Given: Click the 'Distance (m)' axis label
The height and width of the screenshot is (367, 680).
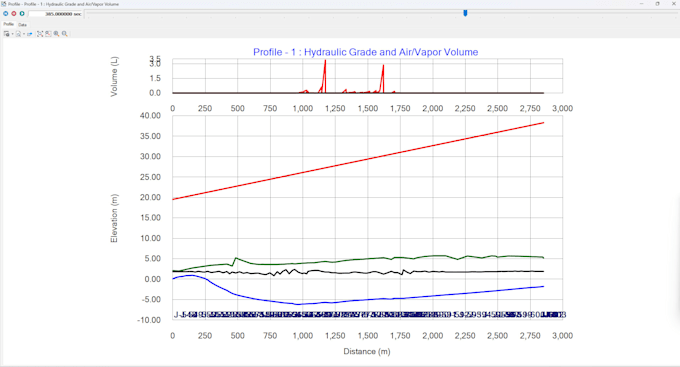Looking at the screenshot, I should (x=367, y=351).
